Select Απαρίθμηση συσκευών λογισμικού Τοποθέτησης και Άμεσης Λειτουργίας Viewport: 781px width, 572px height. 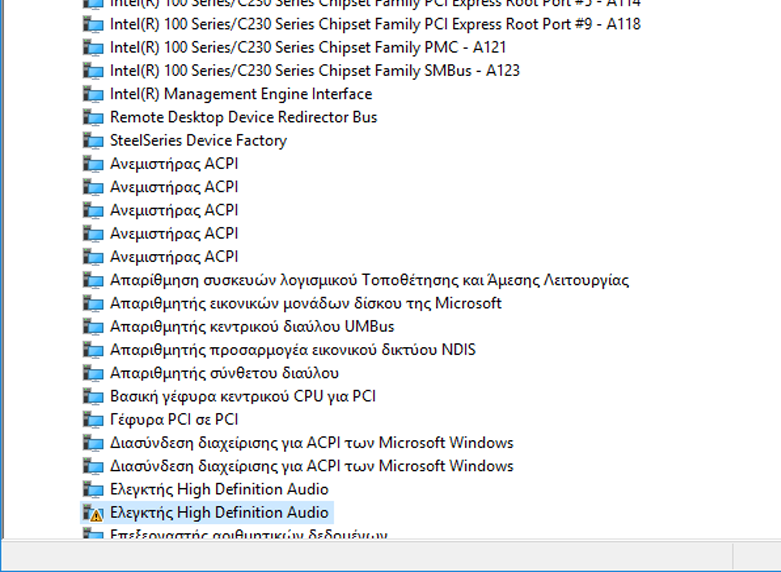[369, 280]
